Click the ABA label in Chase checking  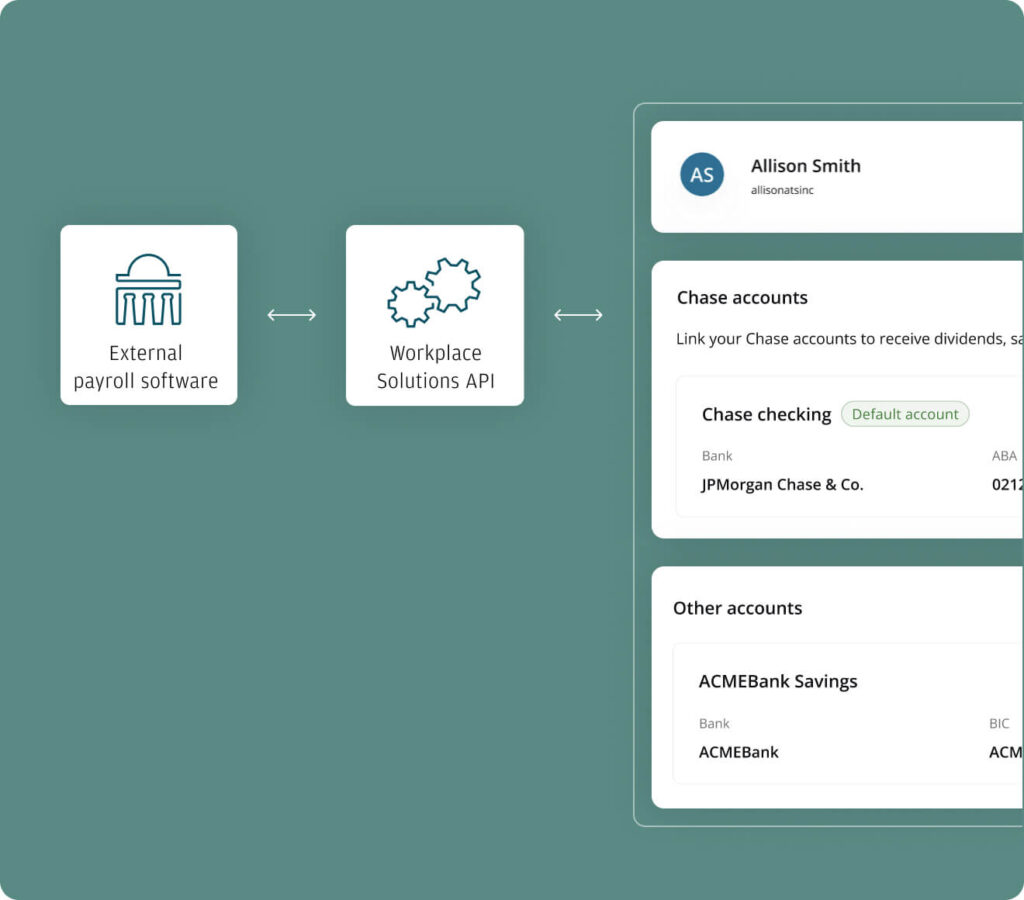click(1003, 456)
